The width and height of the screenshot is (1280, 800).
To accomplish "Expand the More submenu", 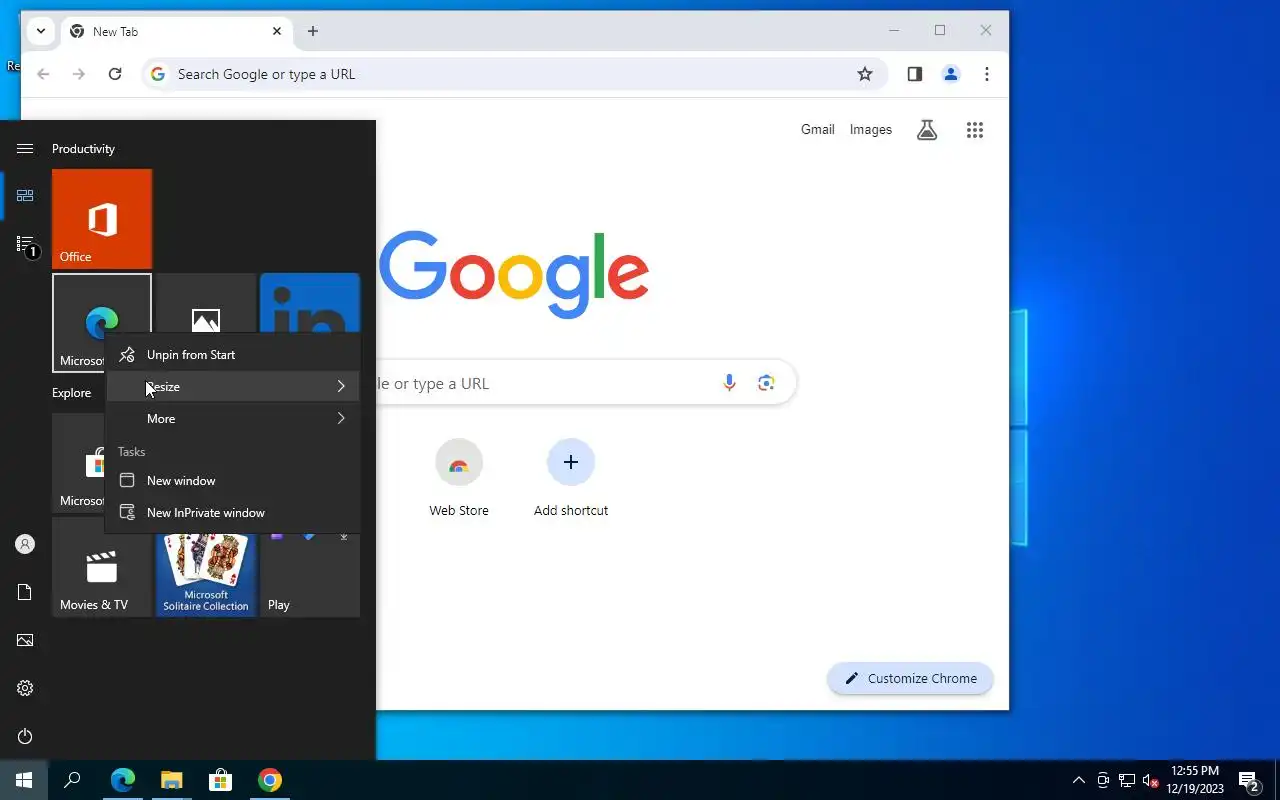I will pos(232,419).
